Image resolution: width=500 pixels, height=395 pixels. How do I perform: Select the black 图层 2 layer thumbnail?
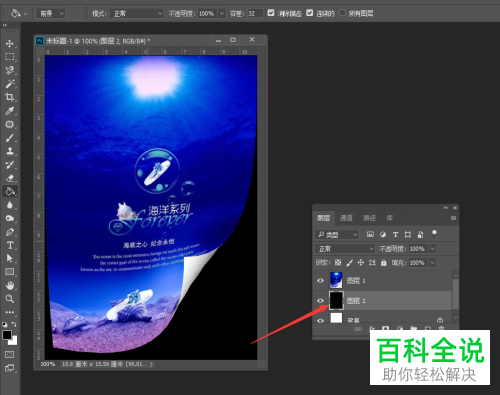click(x=336, y=300)
